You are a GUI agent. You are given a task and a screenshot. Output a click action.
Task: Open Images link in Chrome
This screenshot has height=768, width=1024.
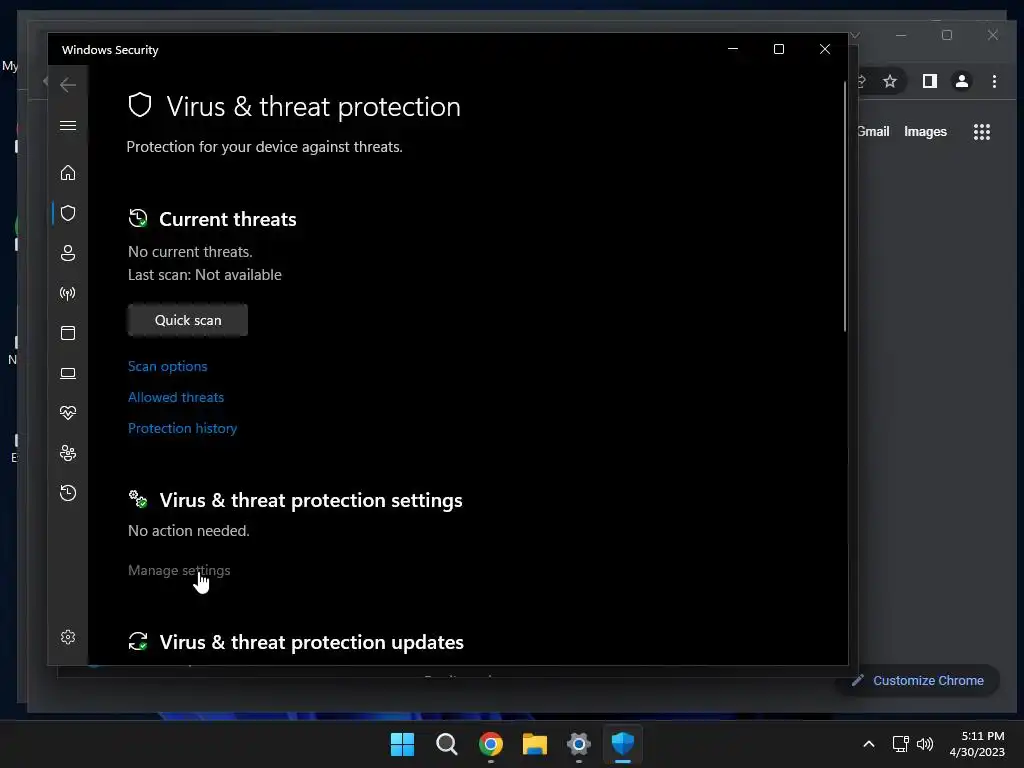(925, 131)
